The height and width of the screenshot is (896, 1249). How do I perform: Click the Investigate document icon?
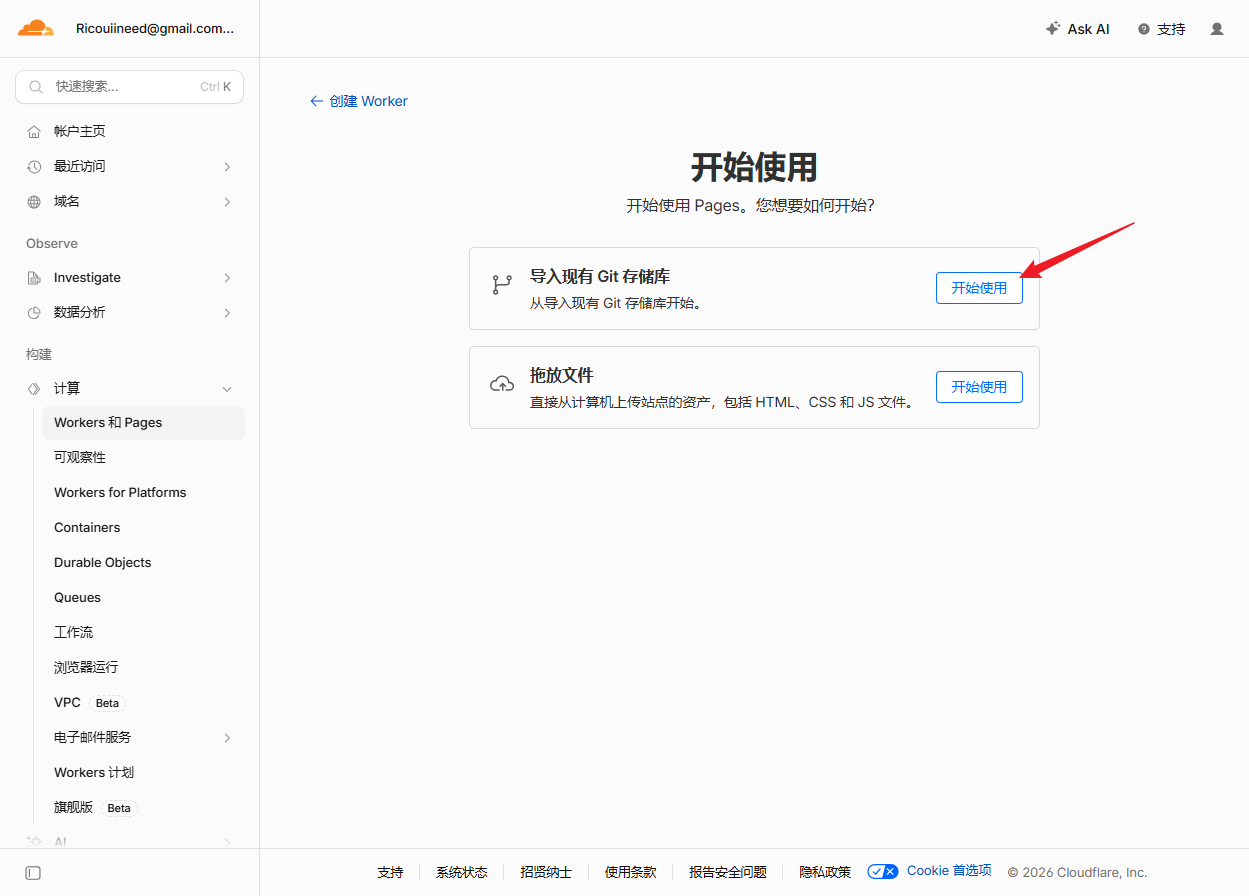pyautogui.click(x=34, y=277)
